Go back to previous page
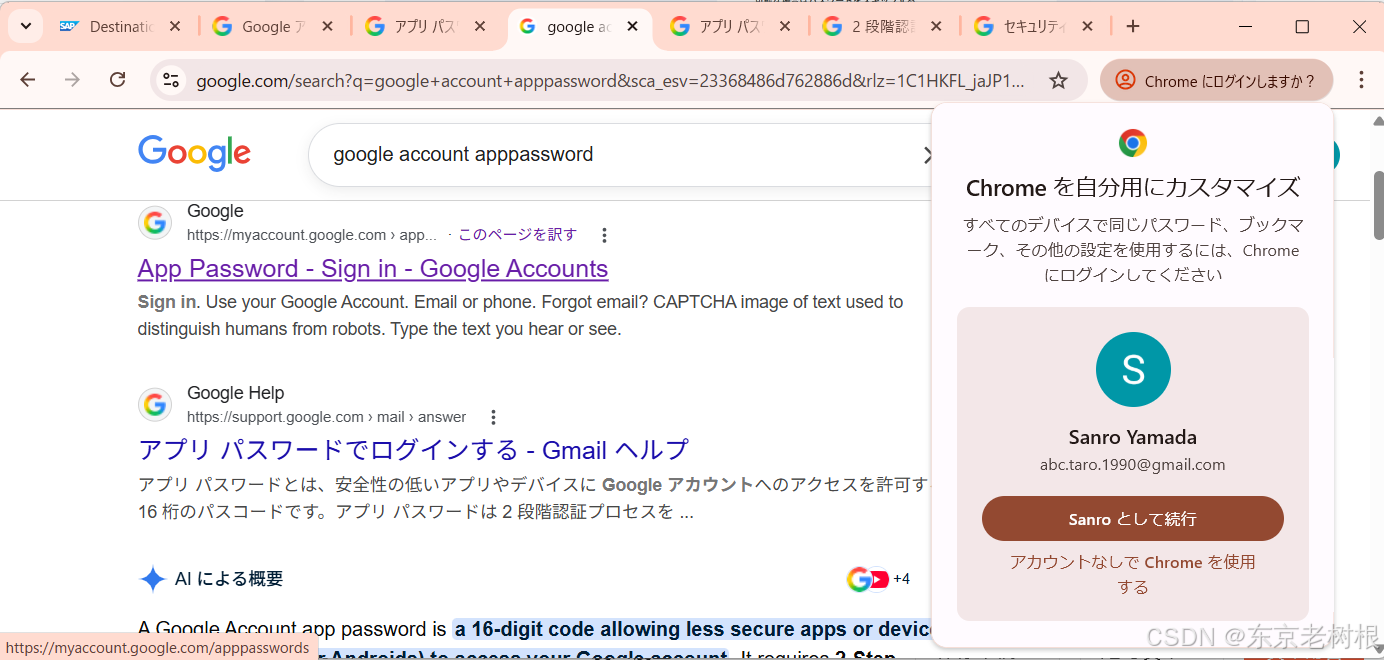 [27, 80]
